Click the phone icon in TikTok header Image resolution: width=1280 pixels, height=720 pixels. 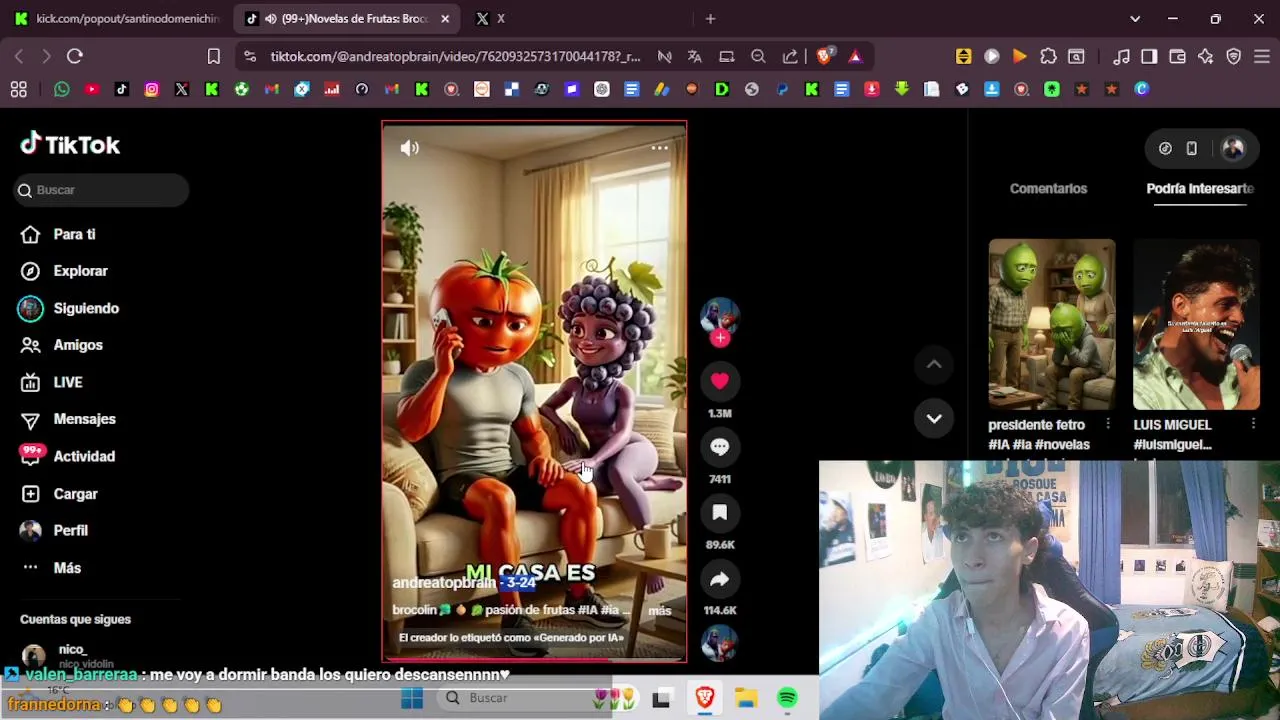pos(1191,148)
